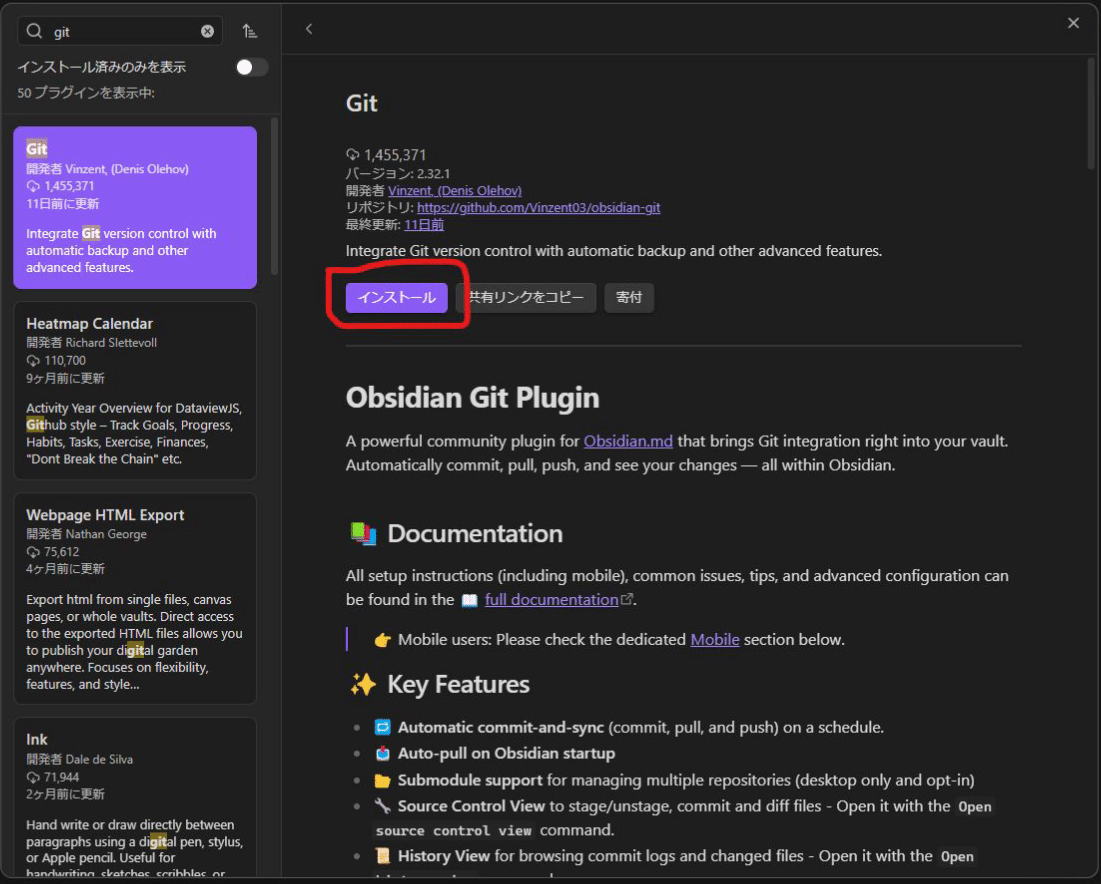Click the wrench icon for Source Control View
Viewport: 1101px width, 884px height.
click(382, 806)
